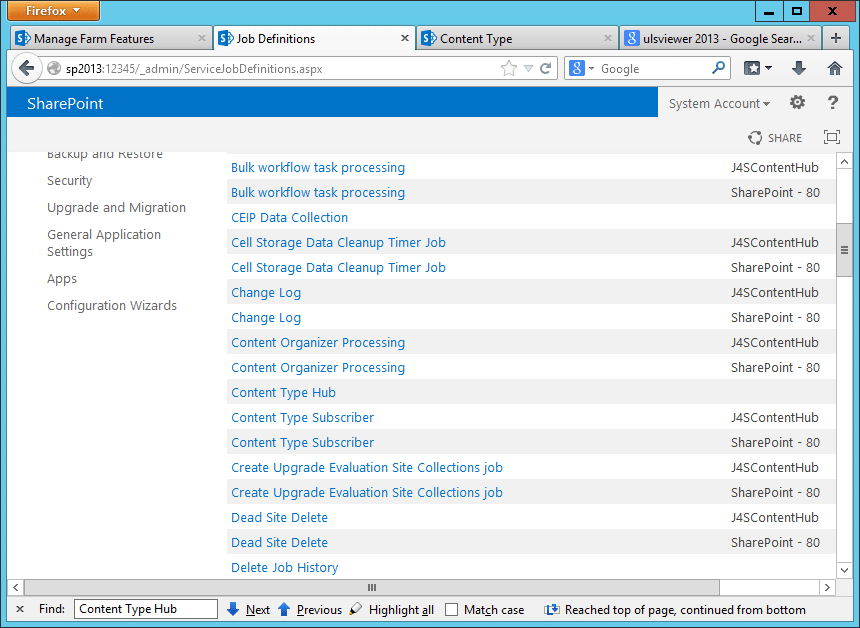Open Content Organizer Processing for J4SContentHub
The height and width of the screenshot is (628, 860).
pyautogui.click(x=318, y=343)
